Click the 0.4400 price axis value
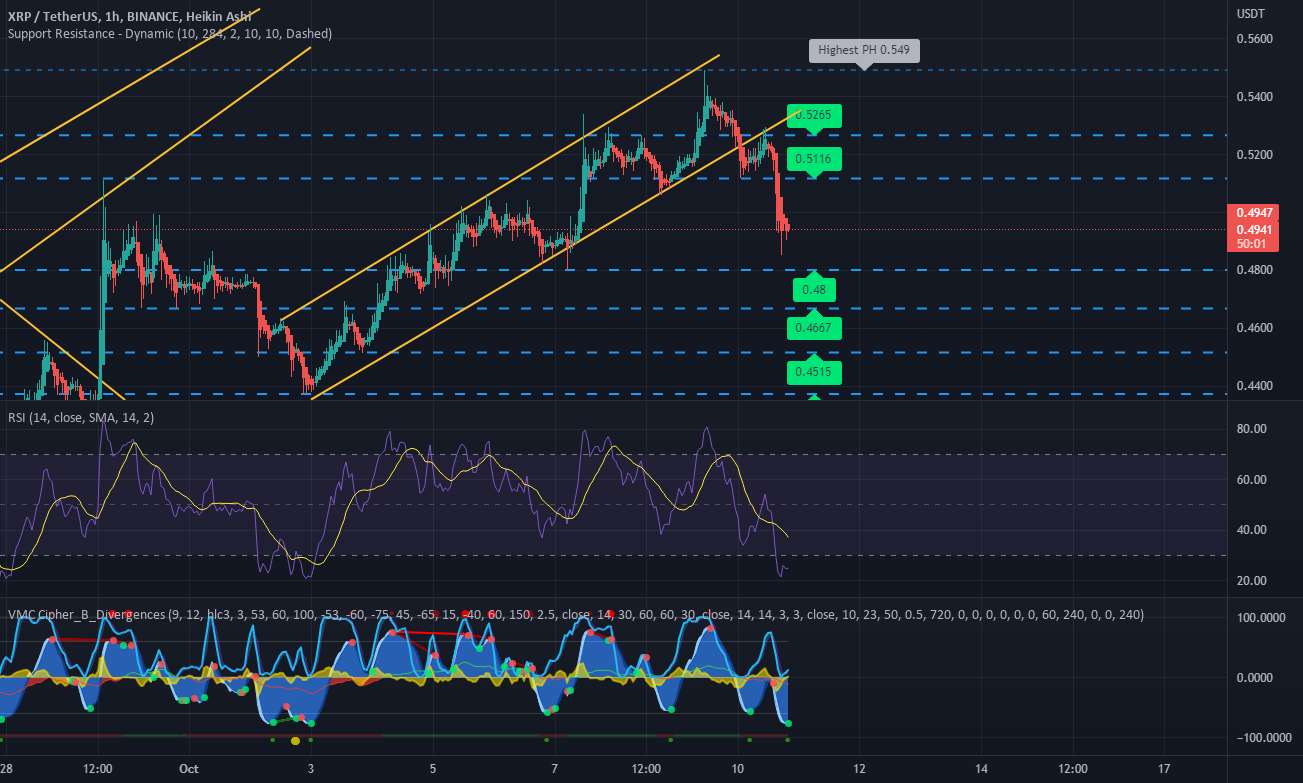This screenshot has width=1303, height=783. coord(1254,386)
